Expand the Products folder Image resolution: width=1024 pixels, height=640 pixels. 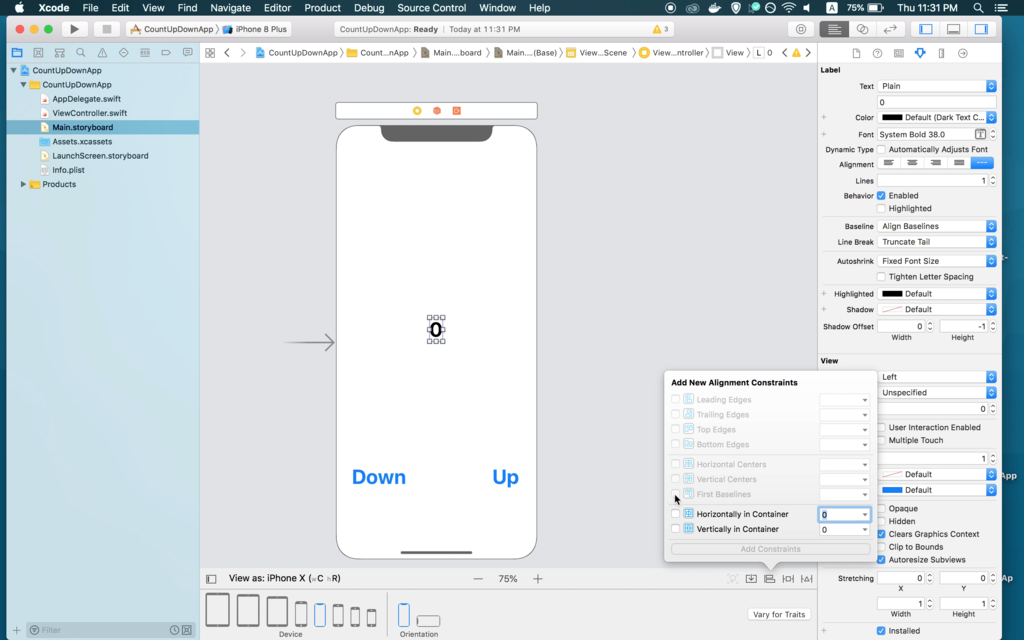click(x=24, y=184)
